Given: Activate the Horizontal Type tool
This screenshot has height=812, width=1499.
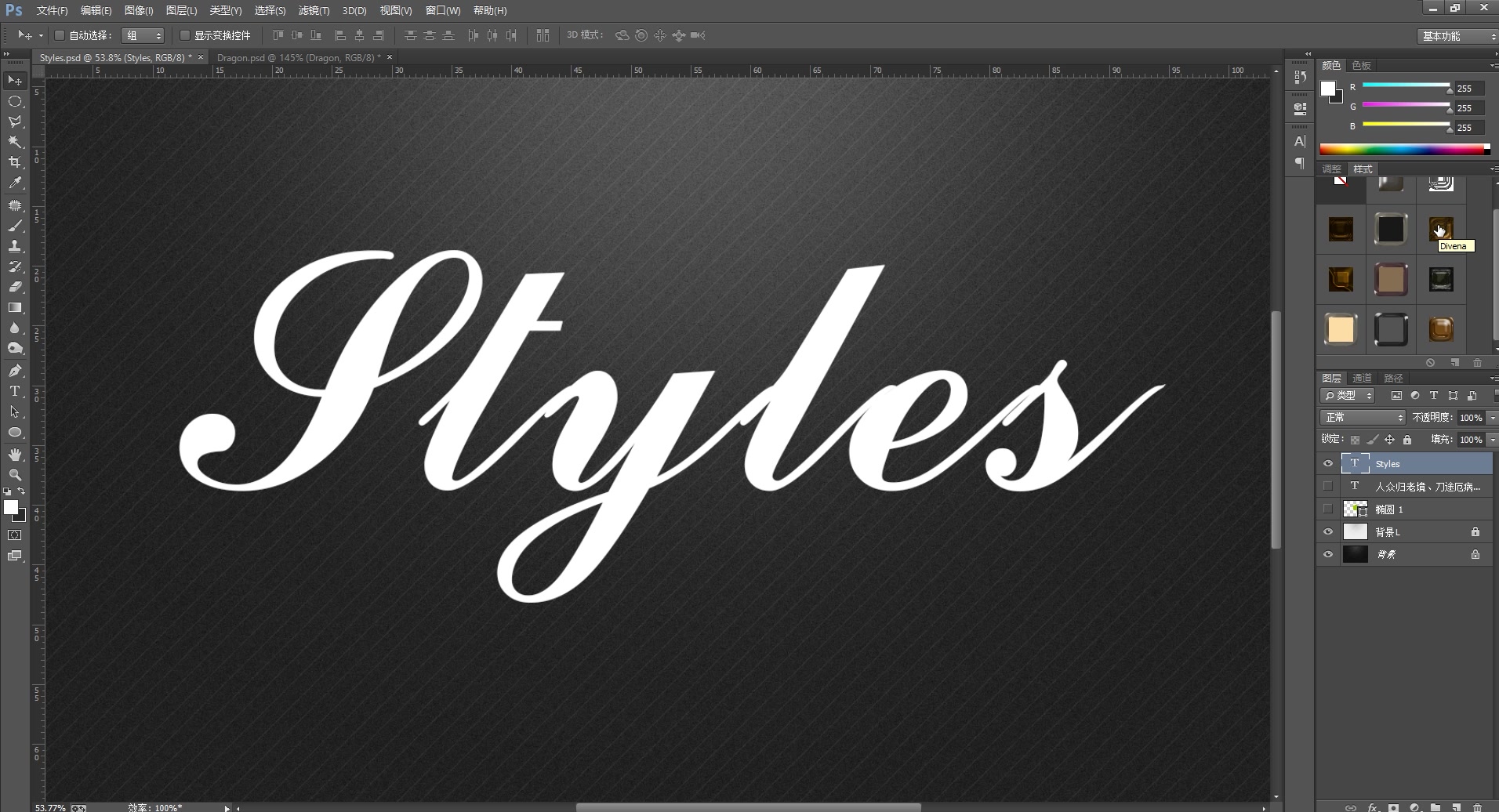Looking at the screenshot, I should pyautogui.click(x=14, y=390).
